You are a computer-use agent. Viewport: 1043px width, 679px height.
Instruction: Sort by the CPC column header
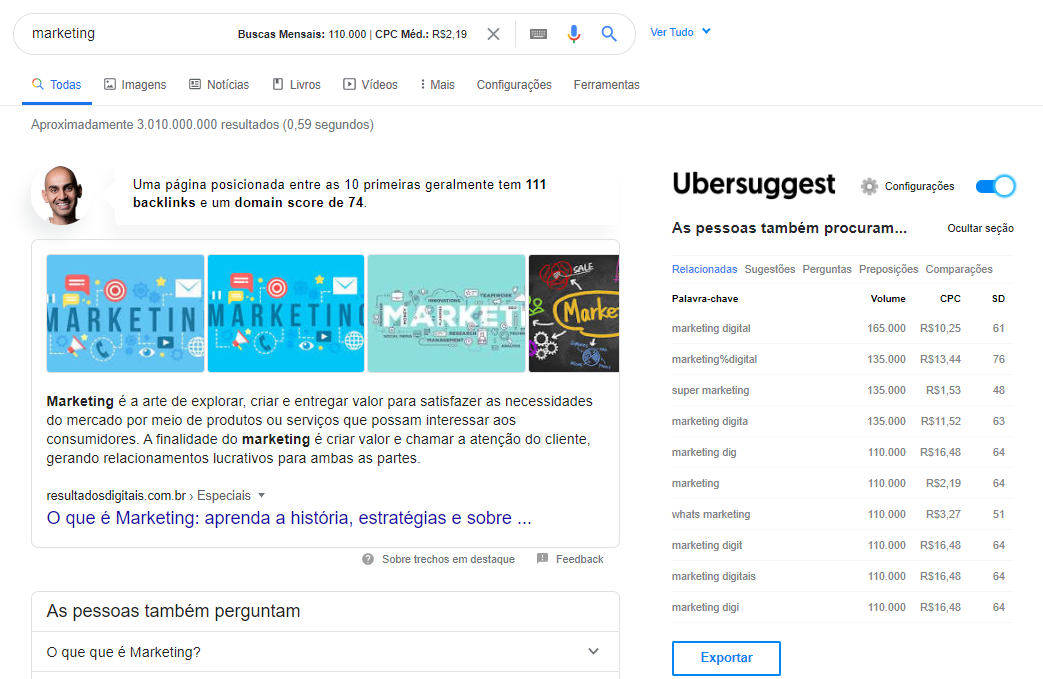pos(950,299)
